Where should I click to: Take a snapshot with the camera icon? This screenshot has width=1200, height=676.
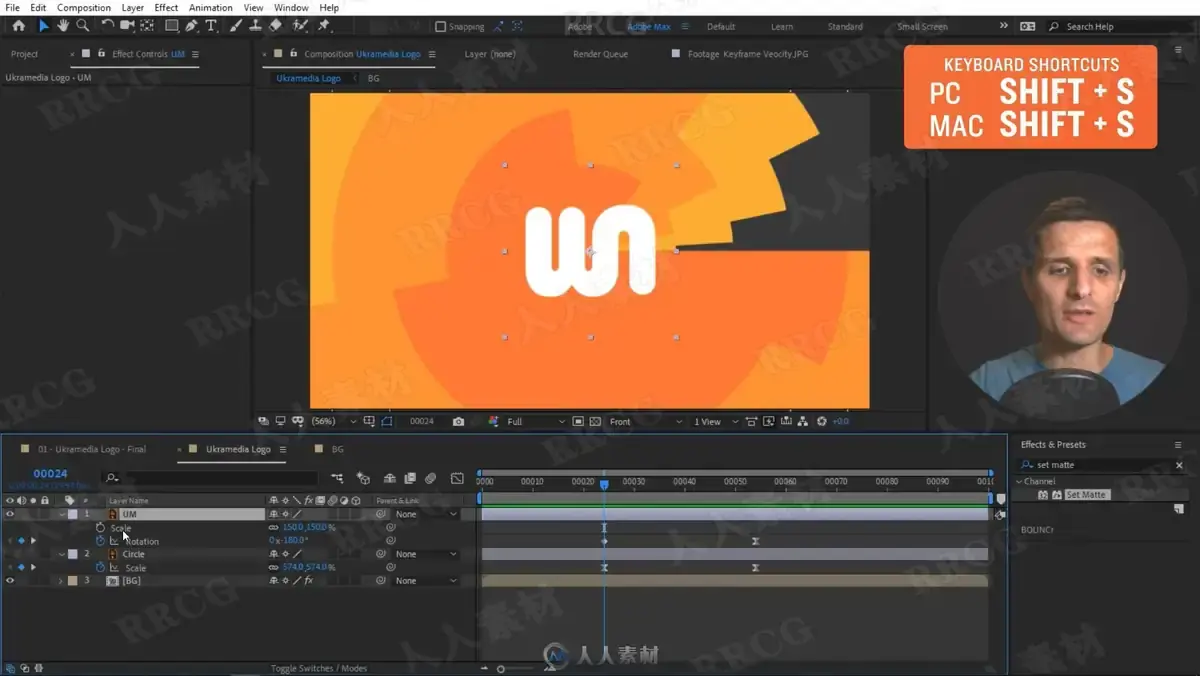458,422
